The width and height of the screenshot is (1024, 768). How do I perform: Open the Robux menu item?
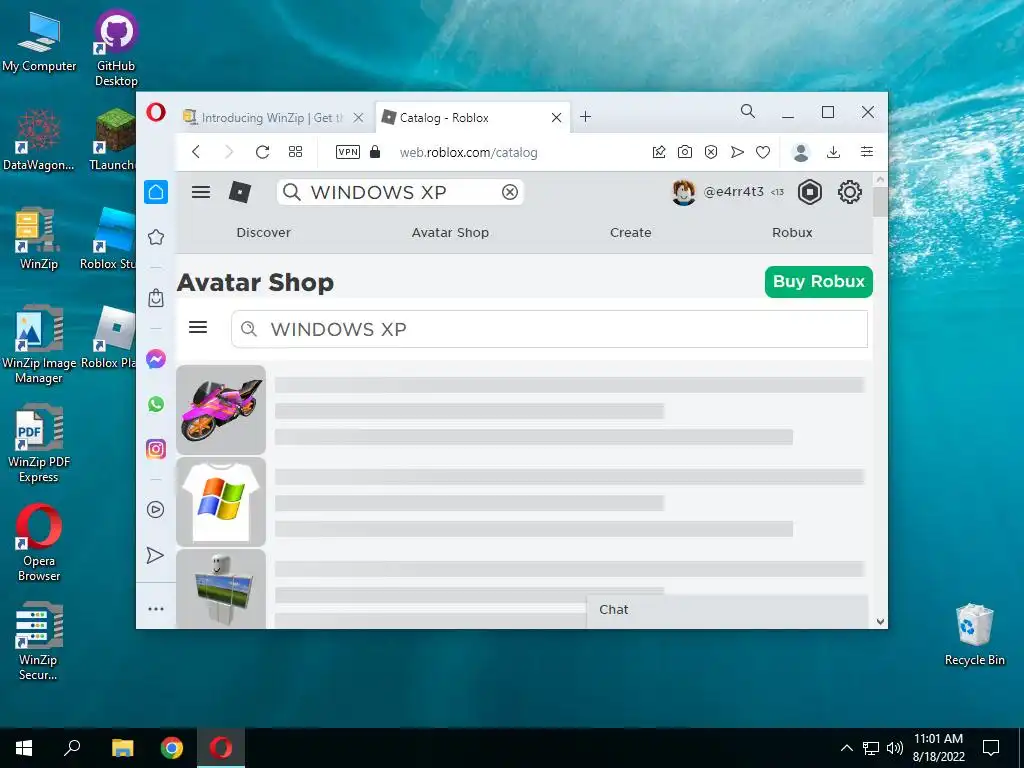(x=792, y=232)
